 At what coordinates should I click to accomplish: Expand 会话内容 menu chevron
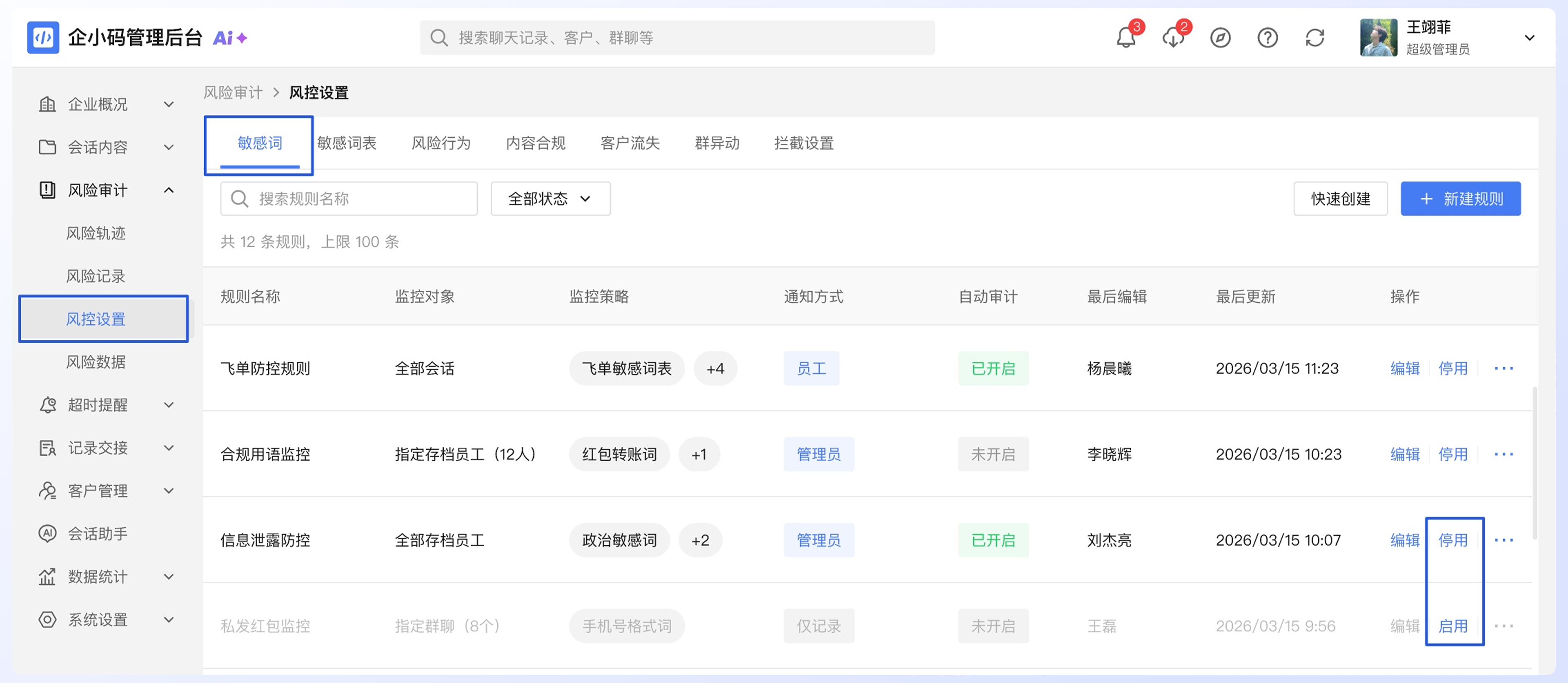point(169,147)
